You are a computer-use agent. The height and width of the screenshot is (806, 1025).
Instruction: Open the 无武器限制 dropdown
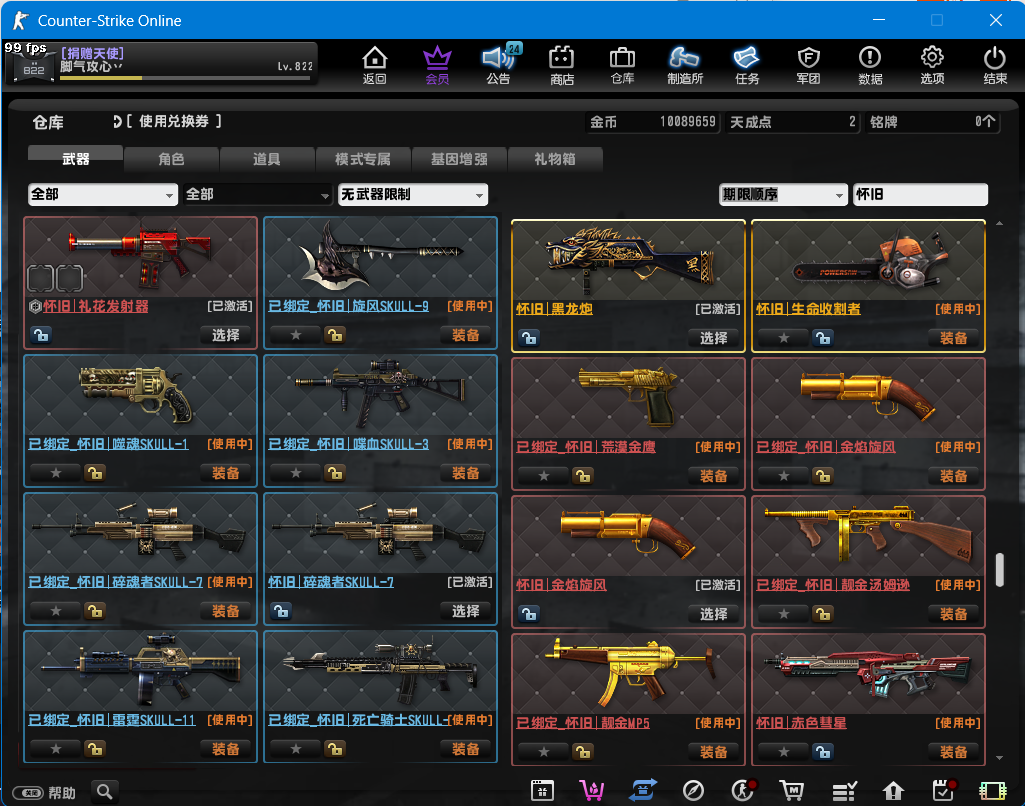(412, 194)
